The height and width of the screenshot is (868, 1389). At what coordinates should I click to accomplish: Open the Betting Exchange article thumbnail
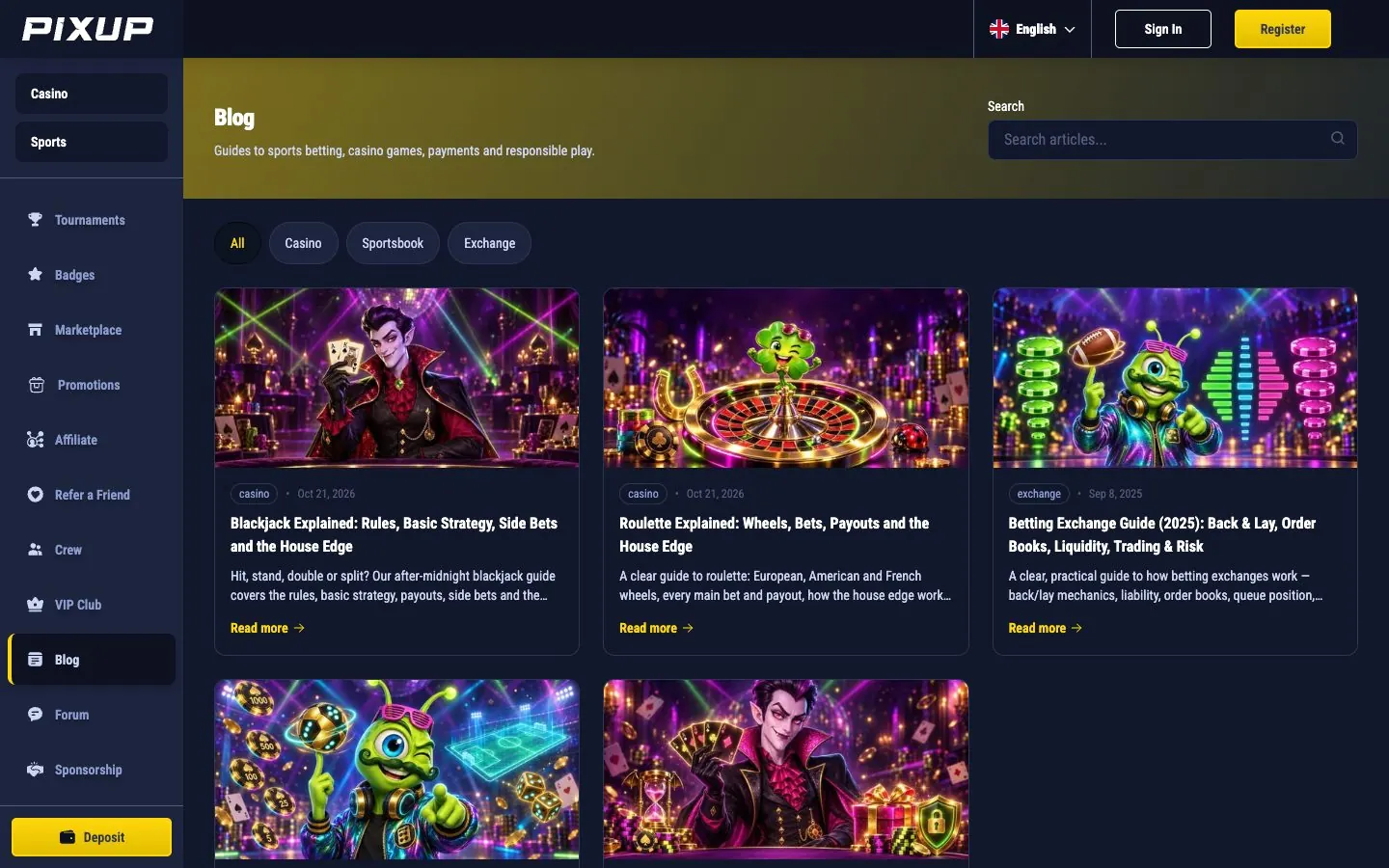coord(1175,378)
